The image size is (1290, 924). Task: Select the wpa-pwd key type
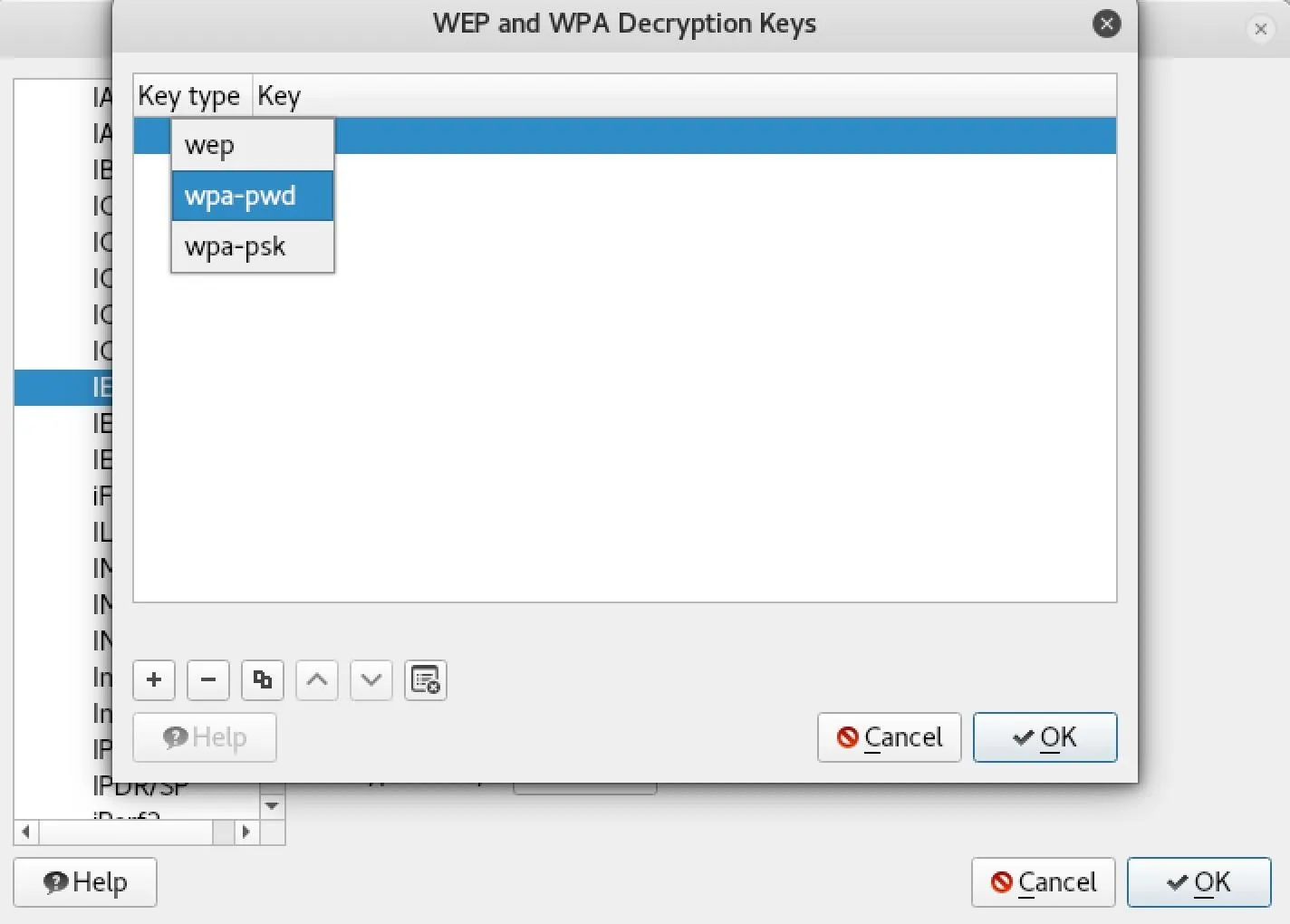tap(253, 196)
